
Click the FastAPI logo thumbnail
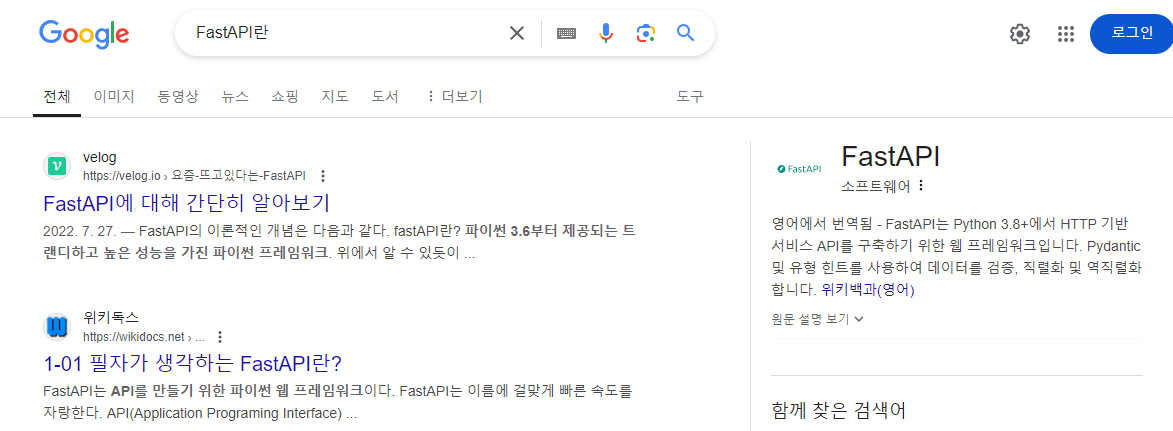click(799, 168)
